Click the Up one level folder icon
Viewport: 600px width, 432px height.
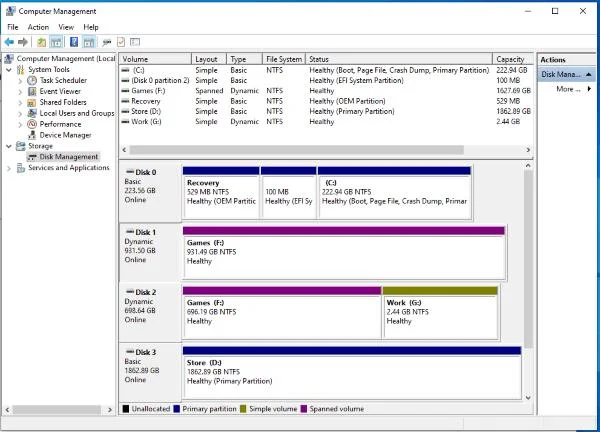coord(41,42)
